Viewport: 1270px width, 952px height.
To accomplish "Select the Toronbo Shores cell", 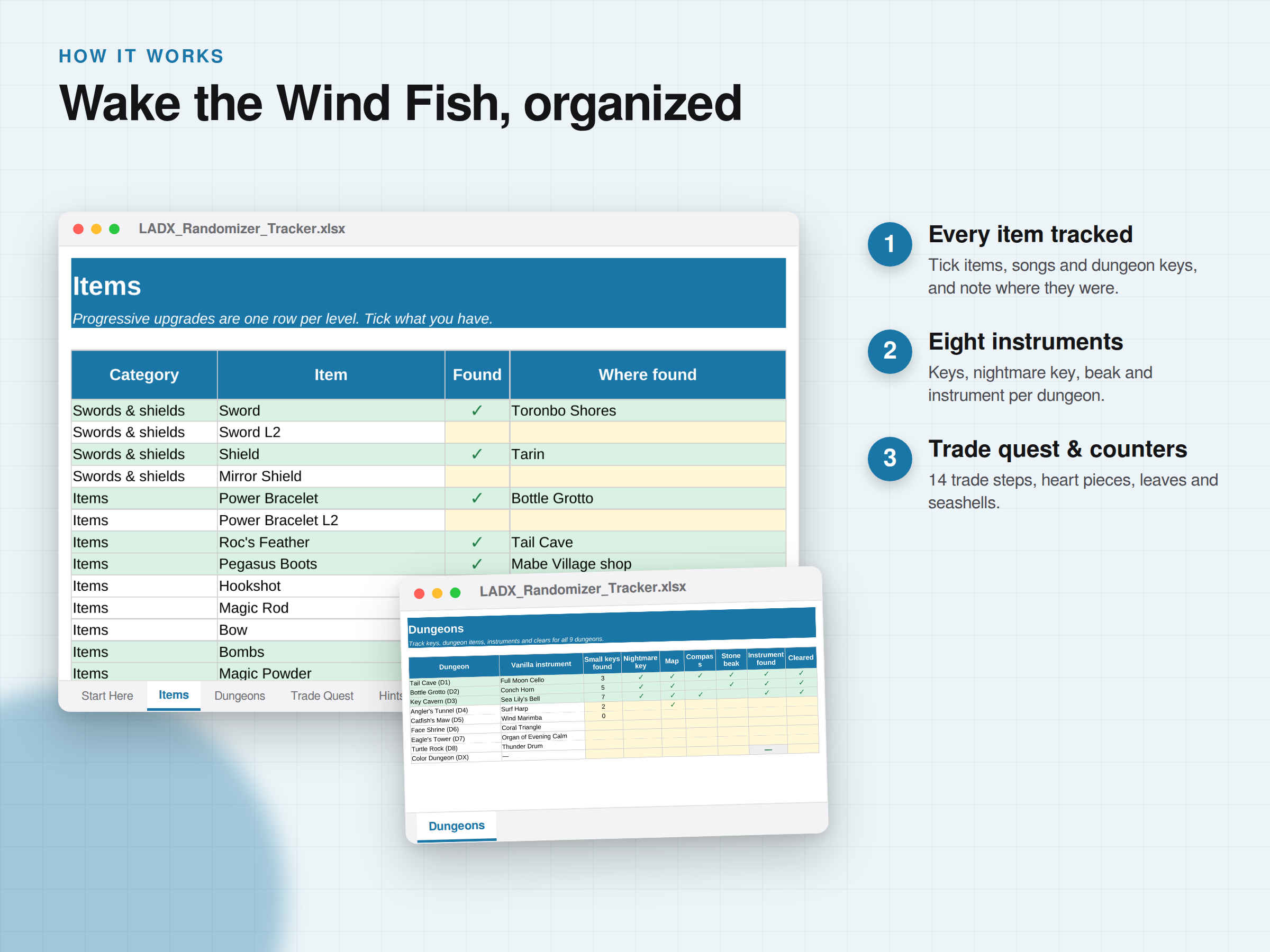I will coord(647,411).
